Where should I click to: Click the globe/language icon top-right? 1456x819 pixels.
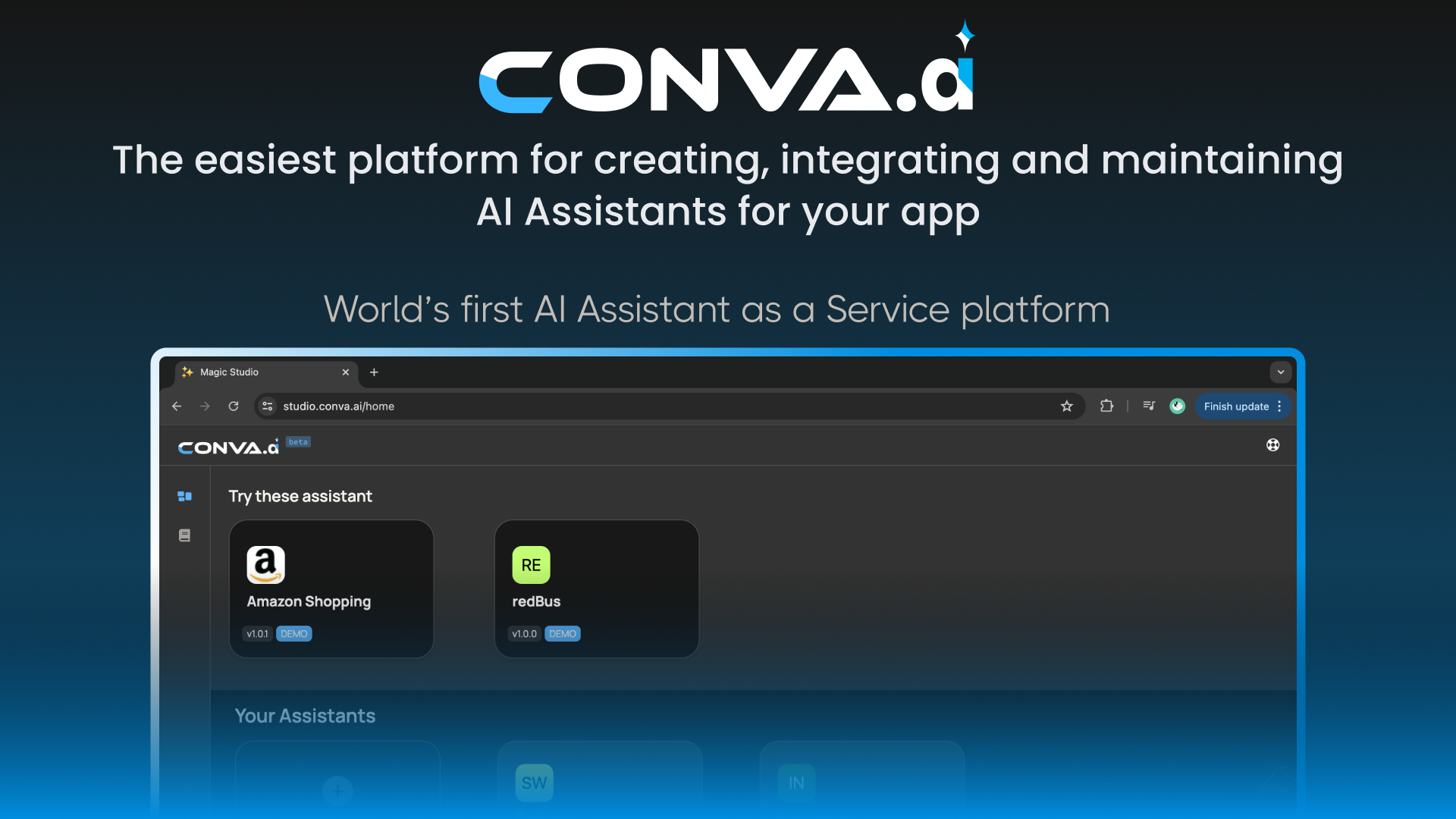click(x=1273, y=444)
